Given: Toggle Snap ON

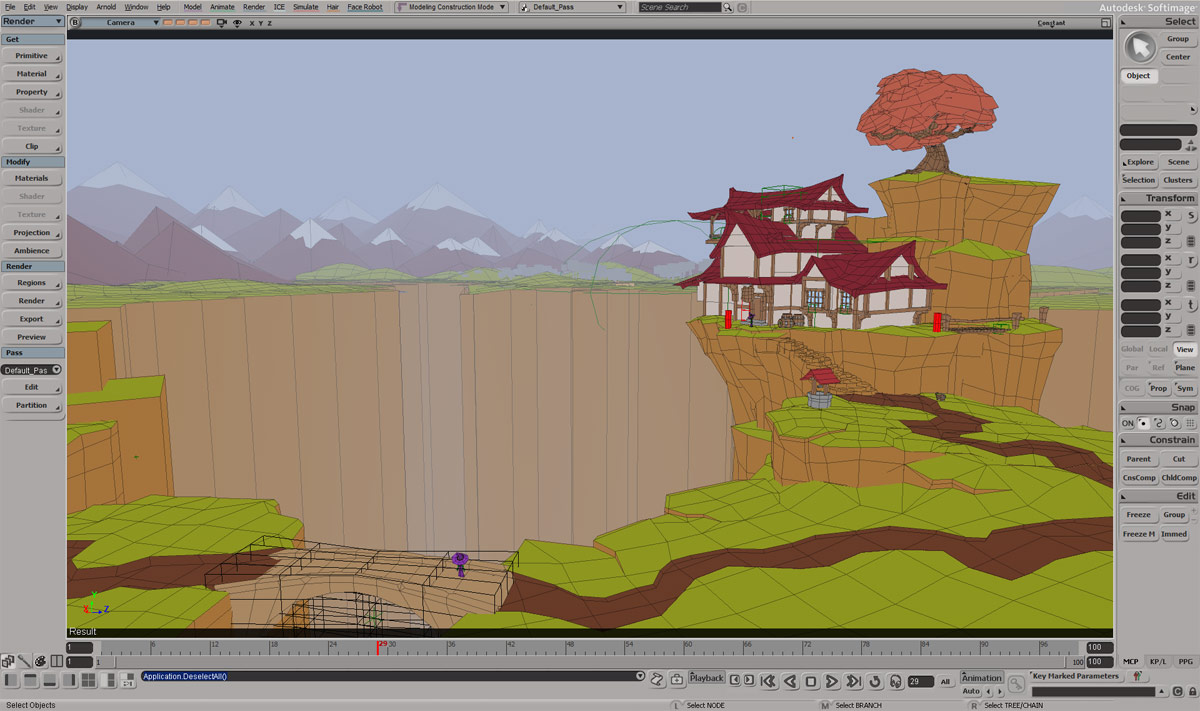Looking at the screenshot, I should coord(1128,423).
